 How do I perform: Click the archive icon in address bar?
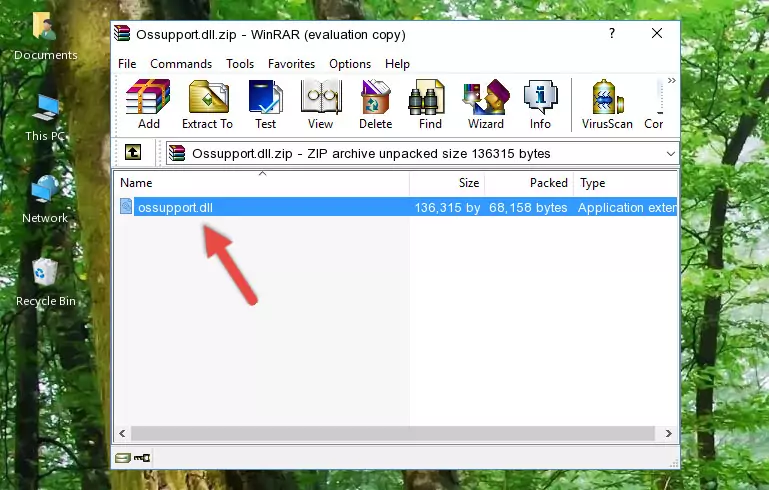pos(177,154)
